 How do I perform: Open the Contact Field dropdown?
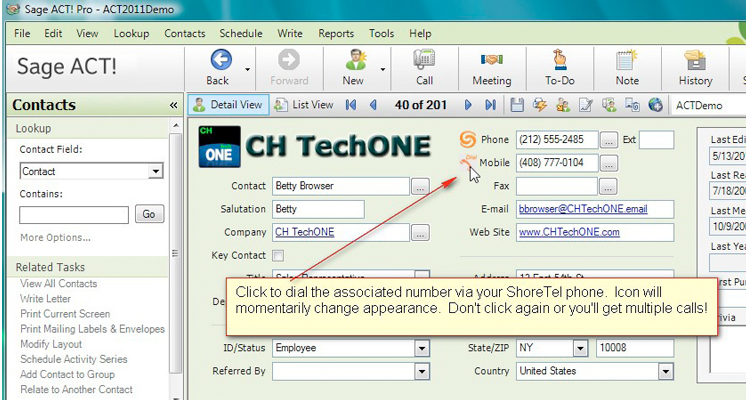tap(155, 171)
